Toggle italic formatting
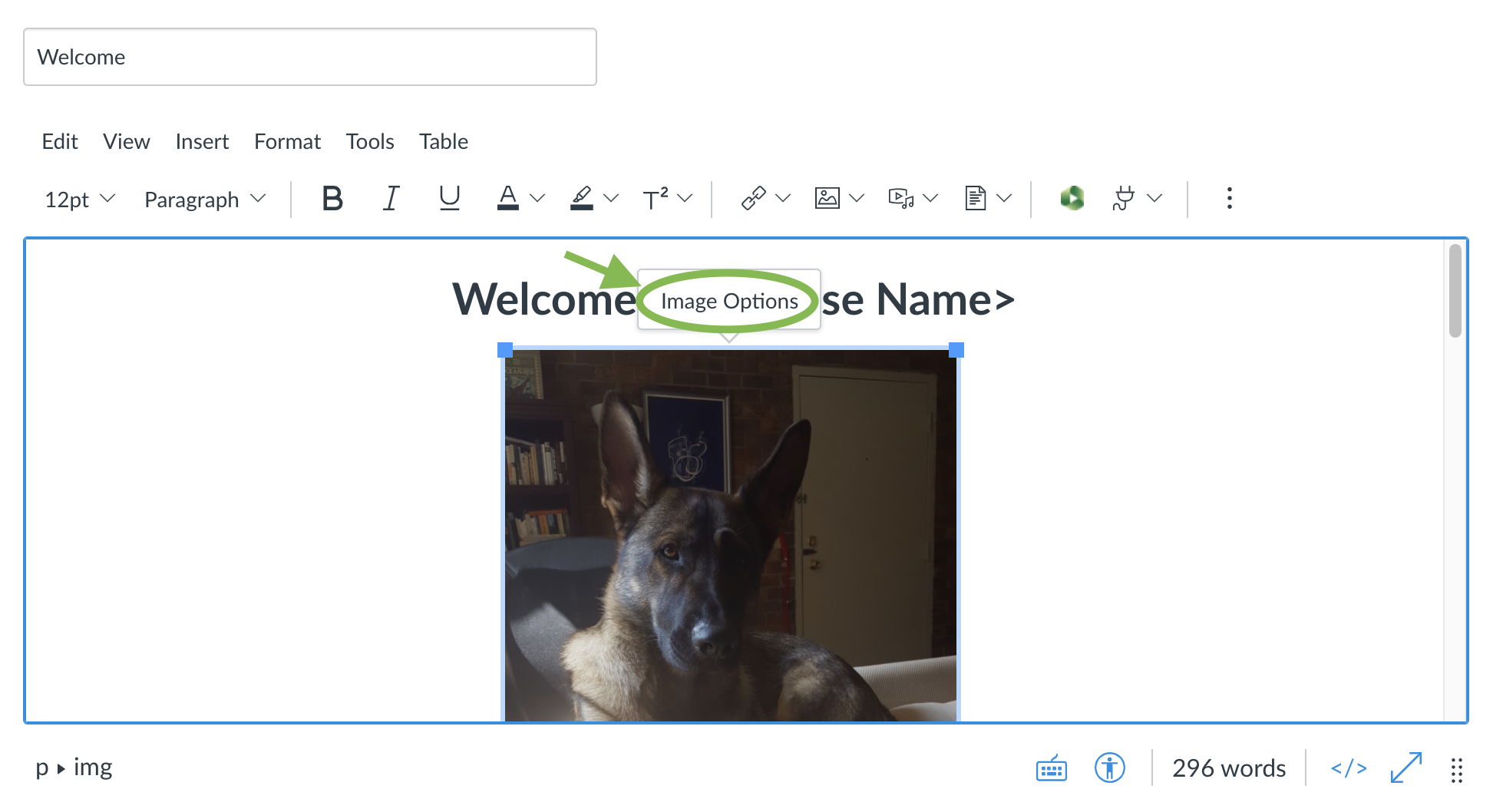The height and width of the screenshot is (812, 1503). pos(391,199)
